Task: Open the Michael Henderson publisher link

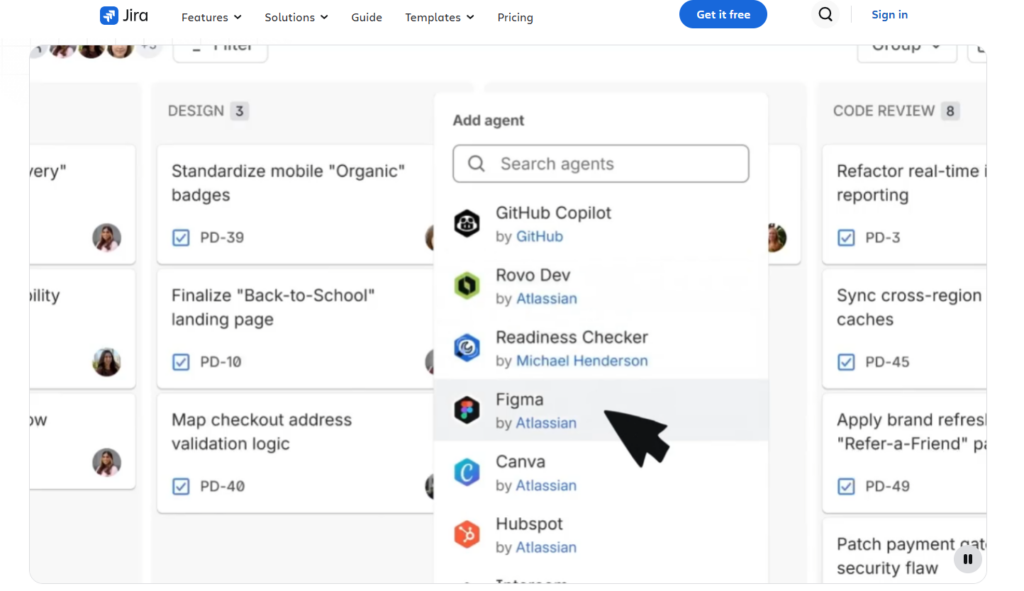Action: pyautogui.click(x=582, y=360)
